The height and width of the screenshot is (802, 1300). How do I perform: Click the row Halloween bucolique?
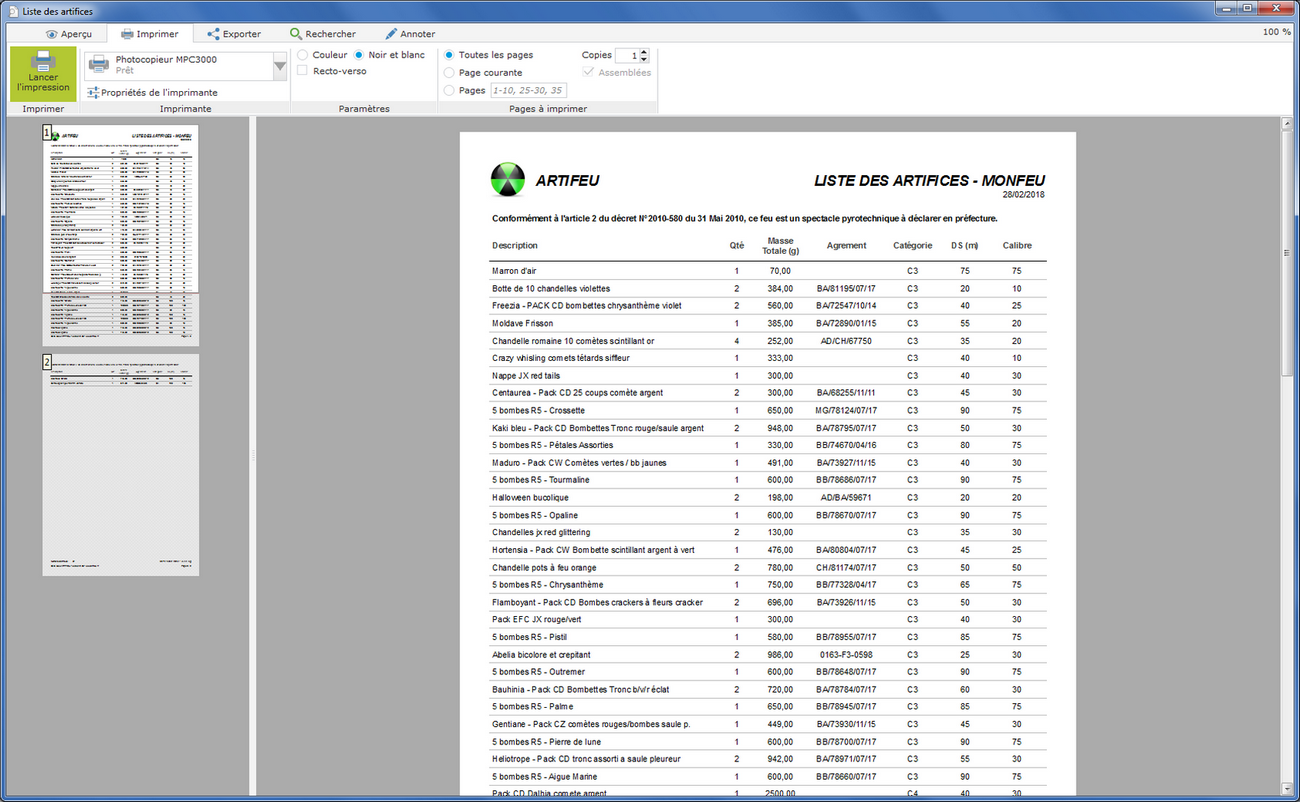[768, 497]
